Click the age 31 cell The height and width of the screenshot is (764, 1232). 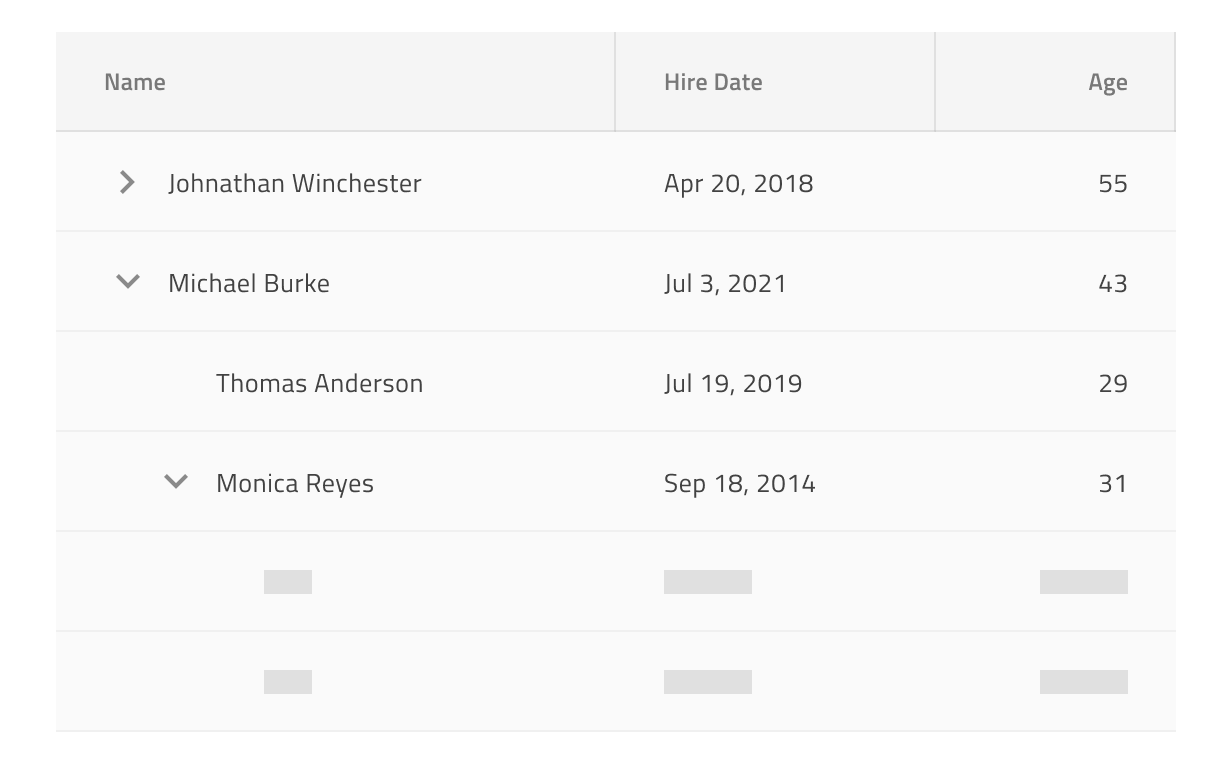coord(1055,482)
